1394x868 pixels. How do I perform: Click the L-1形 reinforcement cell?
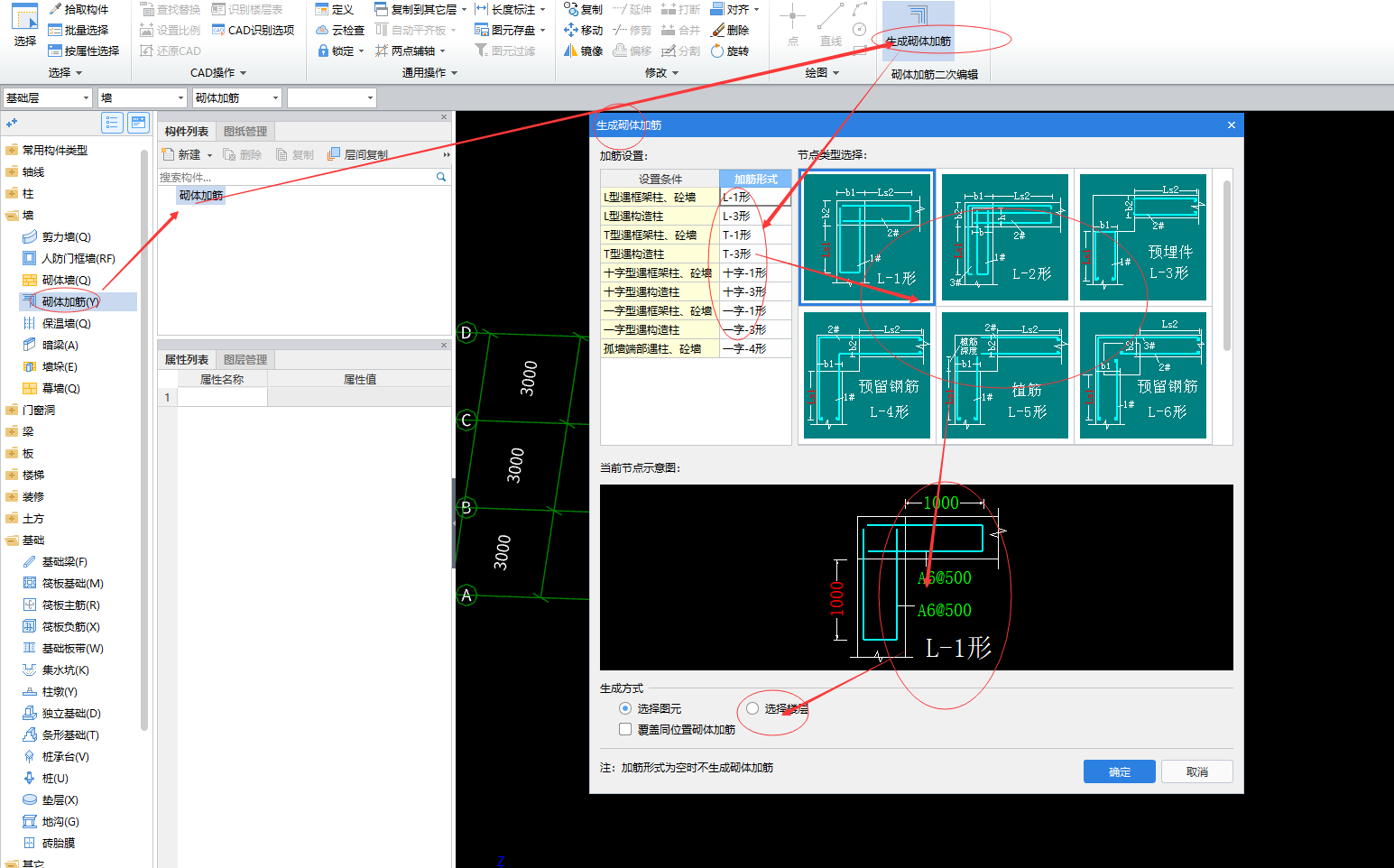click(x=755, y=197)
